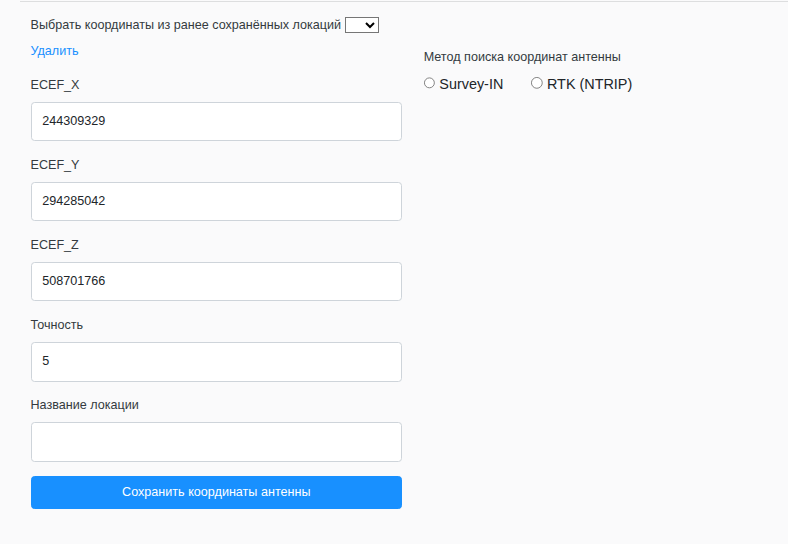The image size is (788, 544).
Task: Focus the ECEF_X input field
Action: point(216,121)
